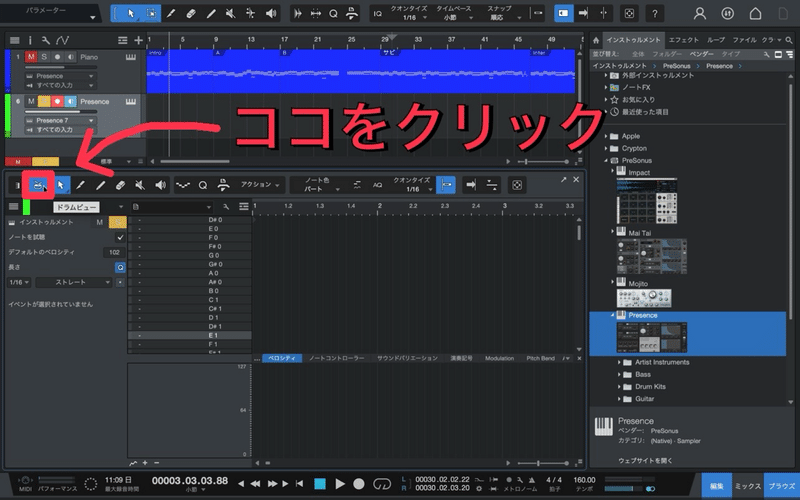Click the ブラウズ button
The image size is (800, 500).
tap(782, 486)
